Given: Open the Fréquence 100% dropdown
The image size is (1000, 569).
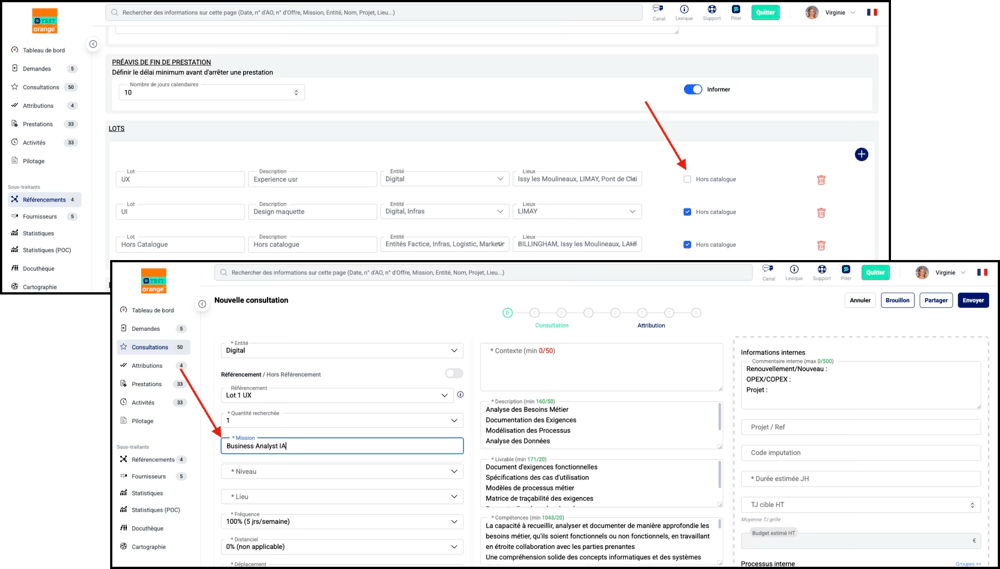Looking at the screenshot, I should [342, 521].
